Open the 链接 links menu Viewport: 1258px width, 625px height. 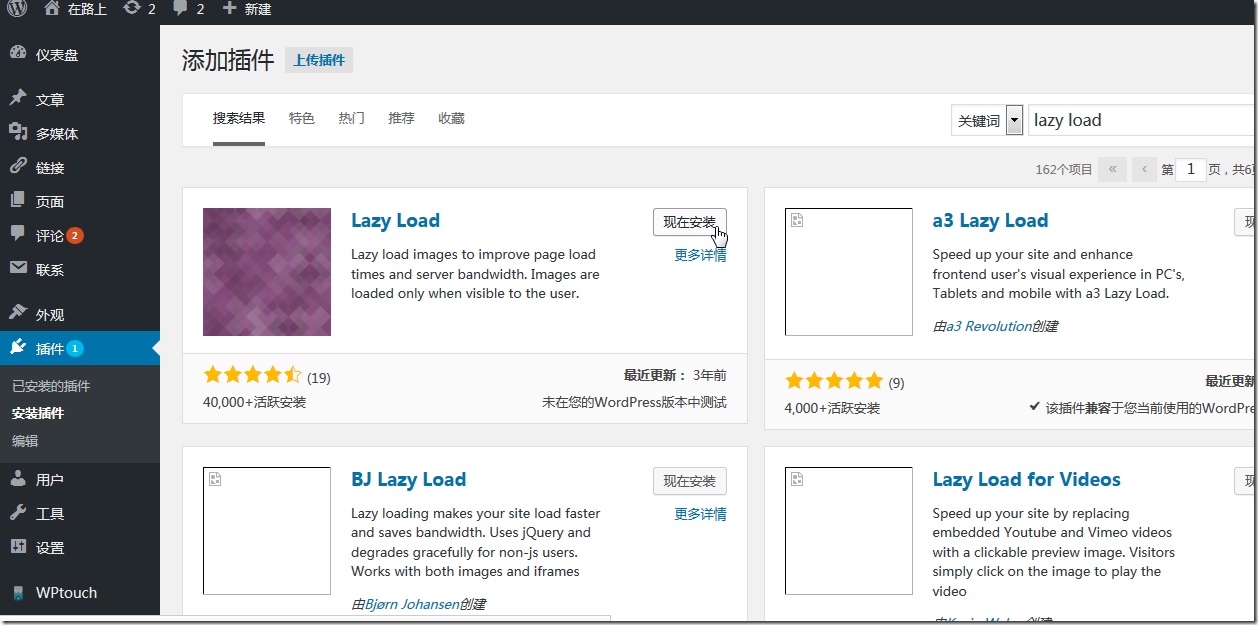click(x=50, y=168)
